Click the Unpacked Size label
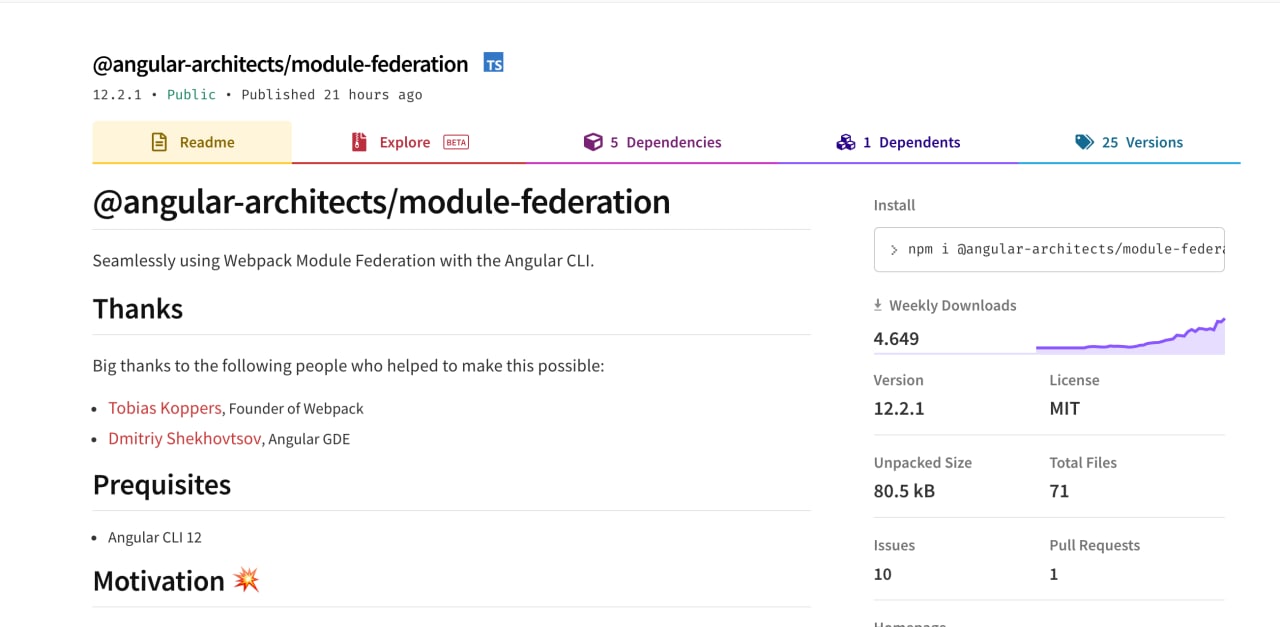This screenshot has width=1280, height=627. (x=923, y=462)
